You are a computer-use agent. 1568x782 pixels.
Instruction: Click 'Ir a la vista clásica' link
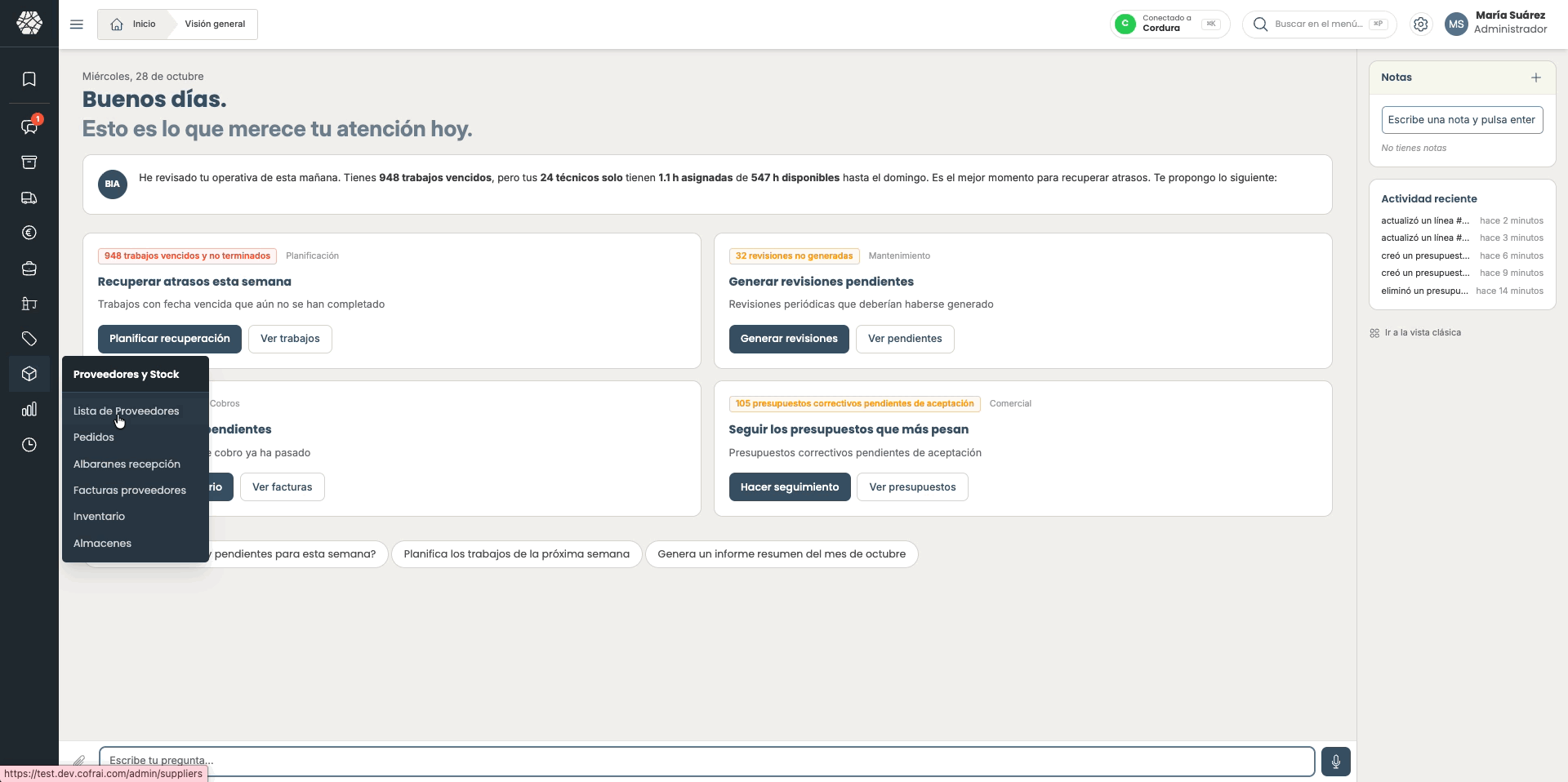tap(1415, 332)
